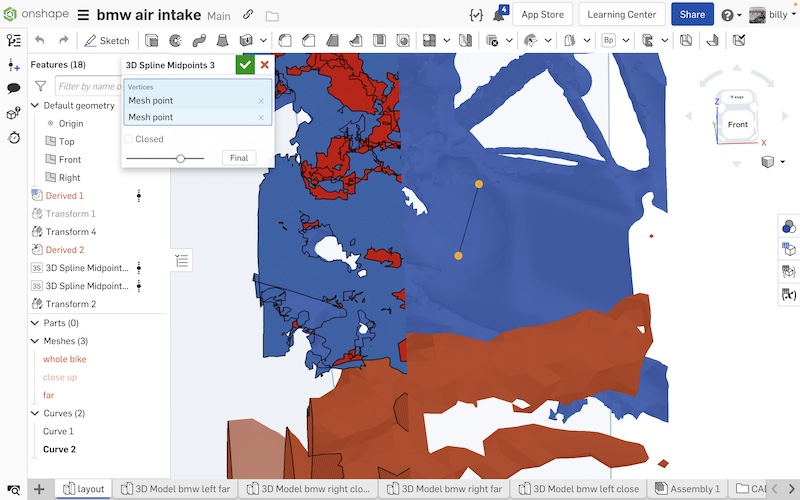This screenshot has height=500, width=800.
Task: Open the variable table (x) icon
Action: (789, 294)
